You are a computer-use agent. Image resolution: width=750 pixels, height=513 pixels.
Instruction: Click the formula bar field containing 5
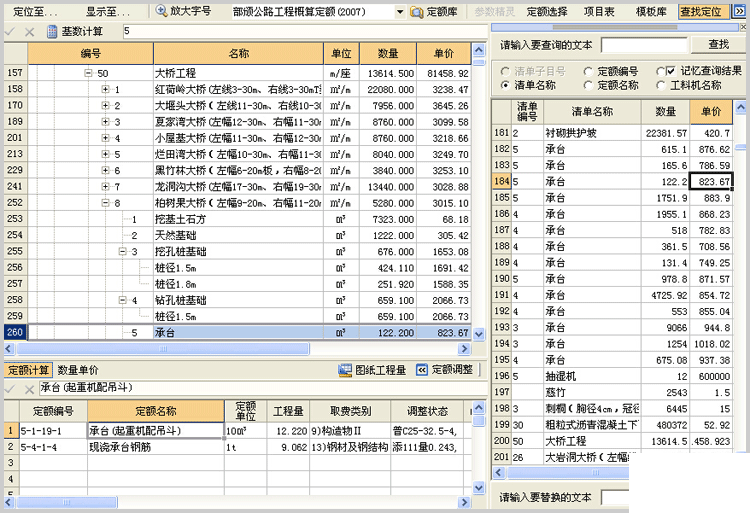point(304,32)
